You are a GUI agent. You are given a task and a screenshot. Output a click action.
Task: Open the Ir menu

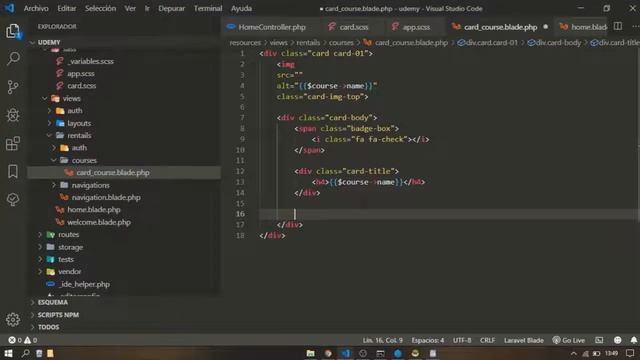pyautogui.click(x=147, y=8)
